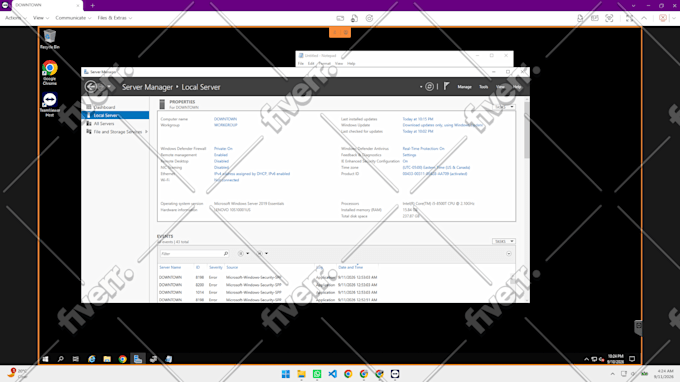The image size is (680, 382).
Task: Open the Format menu in Notepad window
Action: pyautogui.click(x=324, y=63)
